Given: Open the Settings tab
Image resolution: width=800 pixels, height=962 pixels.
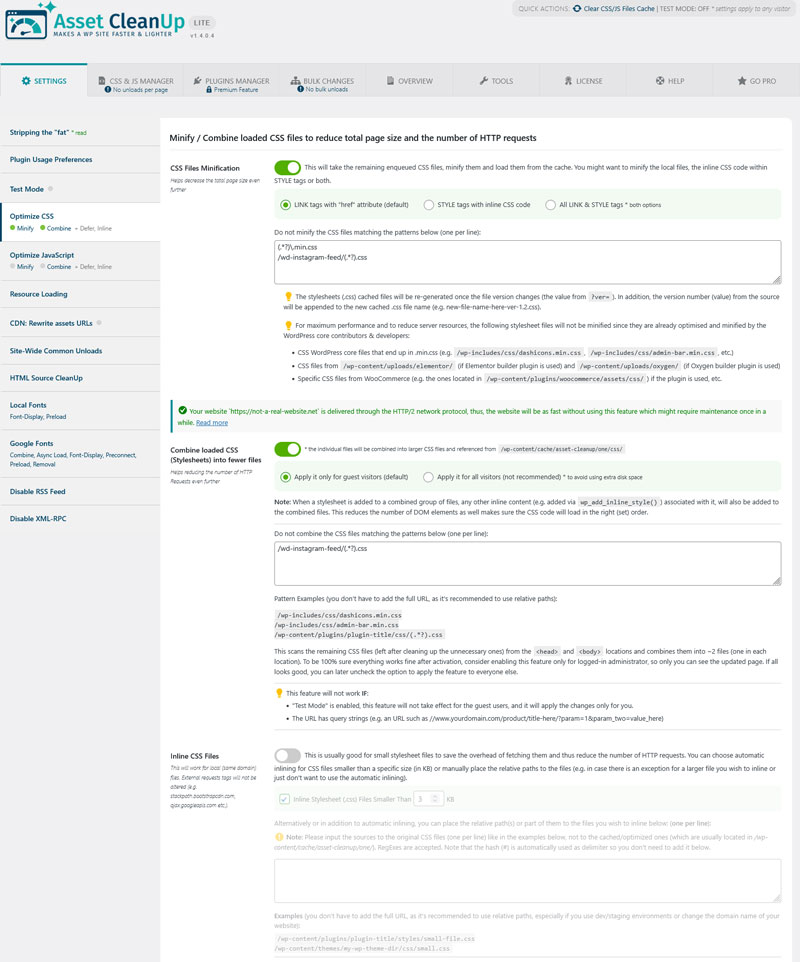Looking at the screenshot, I should (x=44, y=80).
